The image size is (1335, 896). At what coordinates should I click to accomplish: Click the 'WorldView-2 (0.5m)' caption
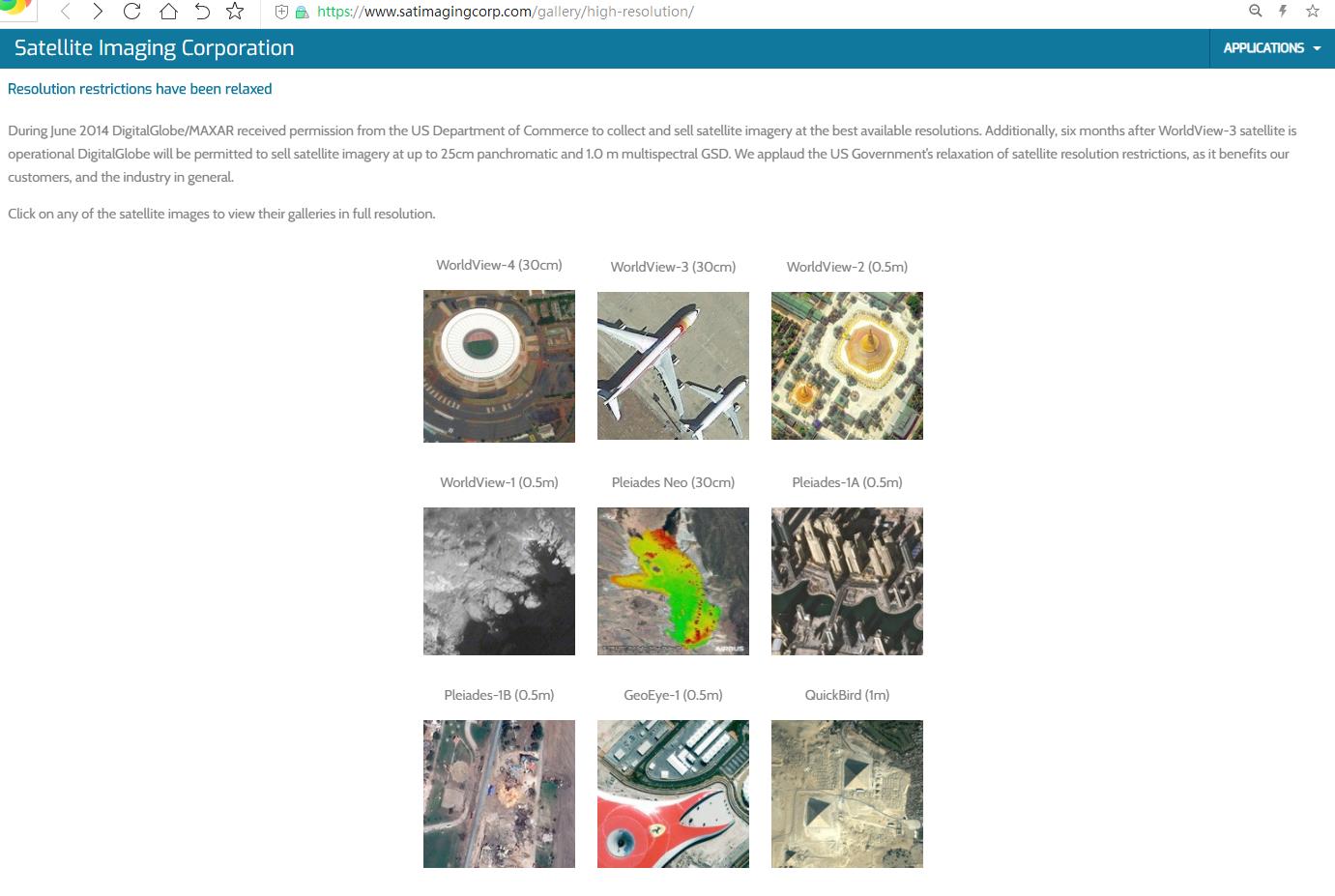[847, 267]
